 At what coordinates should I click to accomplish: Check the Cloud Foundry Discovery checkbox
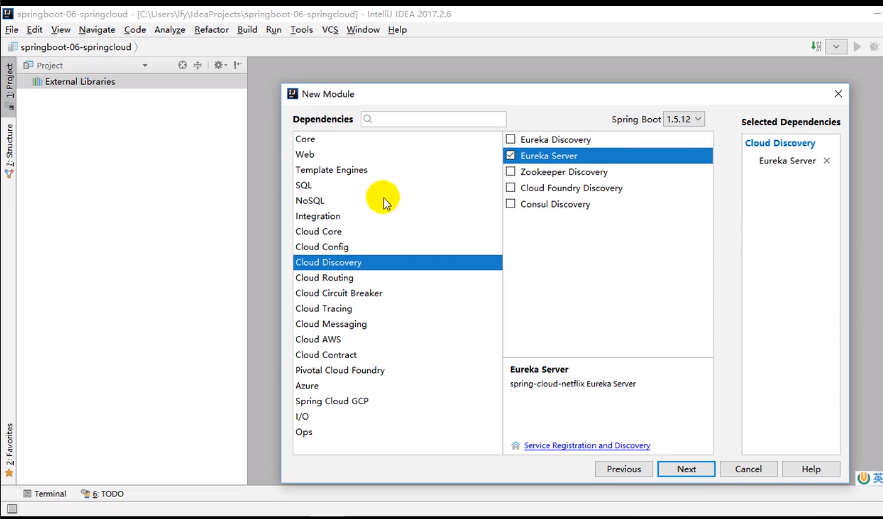click(511, 187)
